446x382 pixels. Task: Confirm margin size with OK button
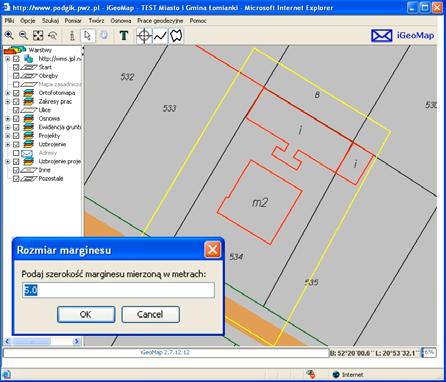tap(86, 314)
